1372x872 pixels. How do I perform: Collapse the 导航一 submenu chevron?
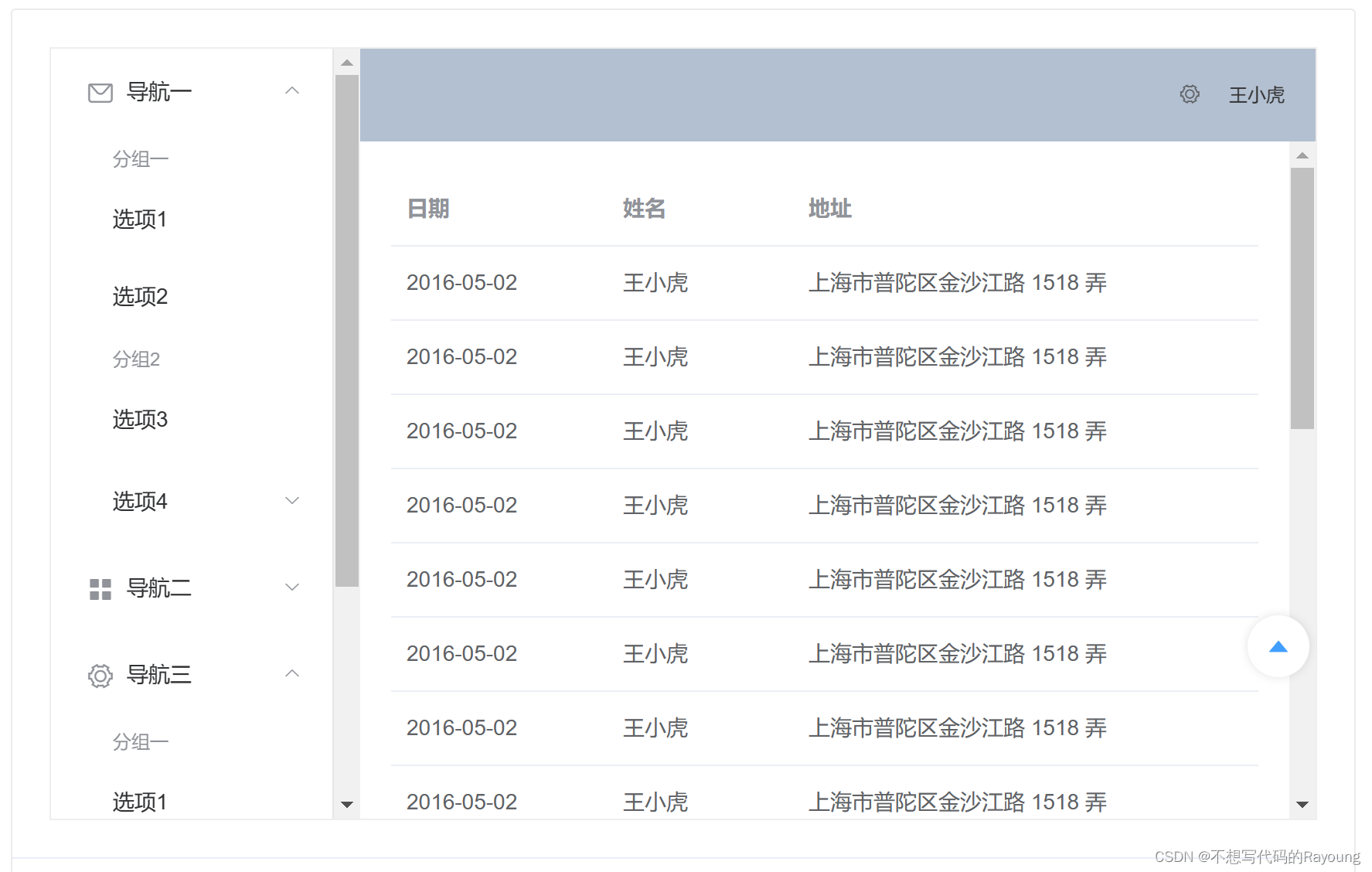coord(292,91)
